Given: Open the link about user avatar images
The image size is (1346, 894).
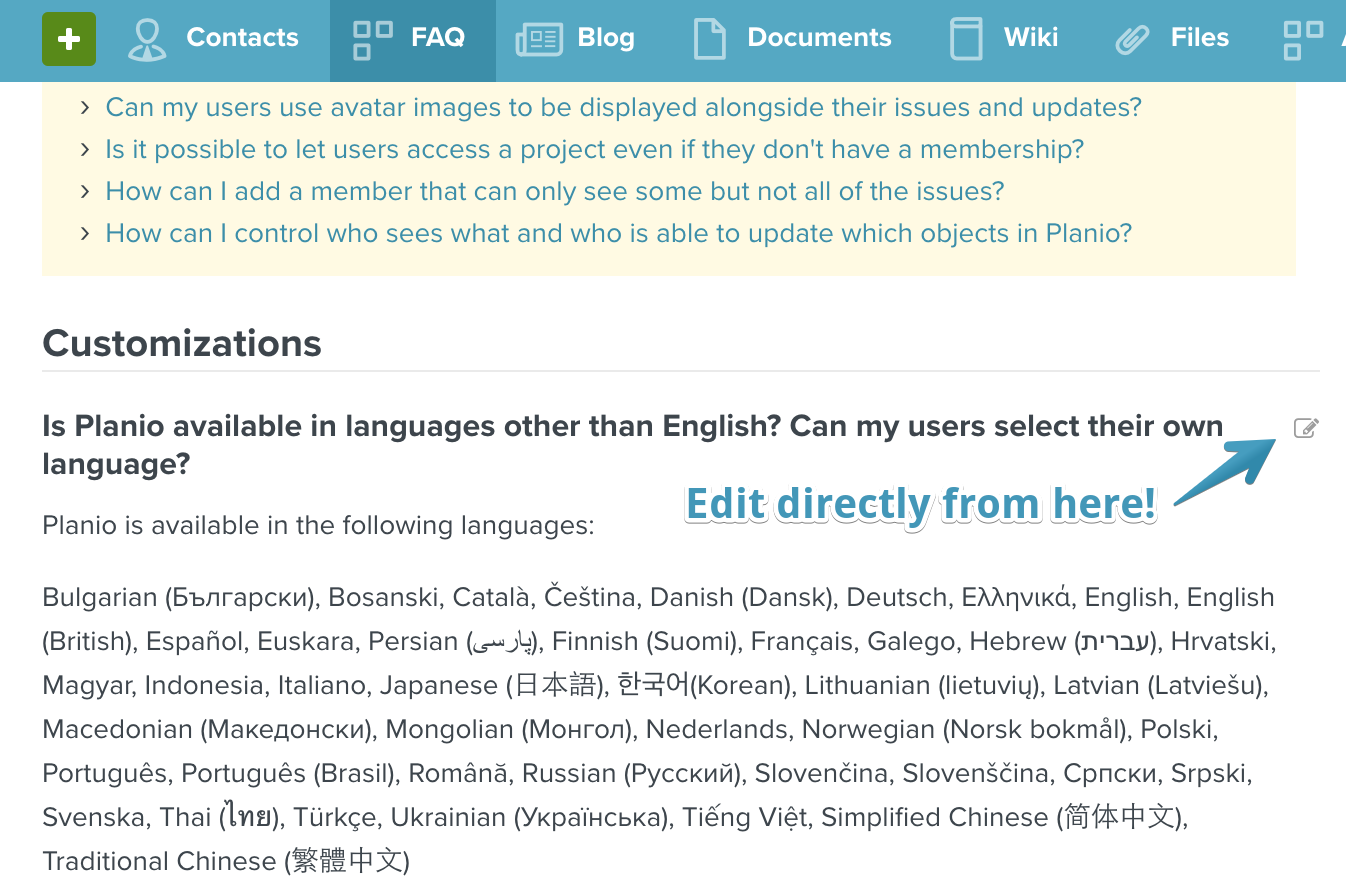Looking at the screenshot, I should [x=623, y=107].
